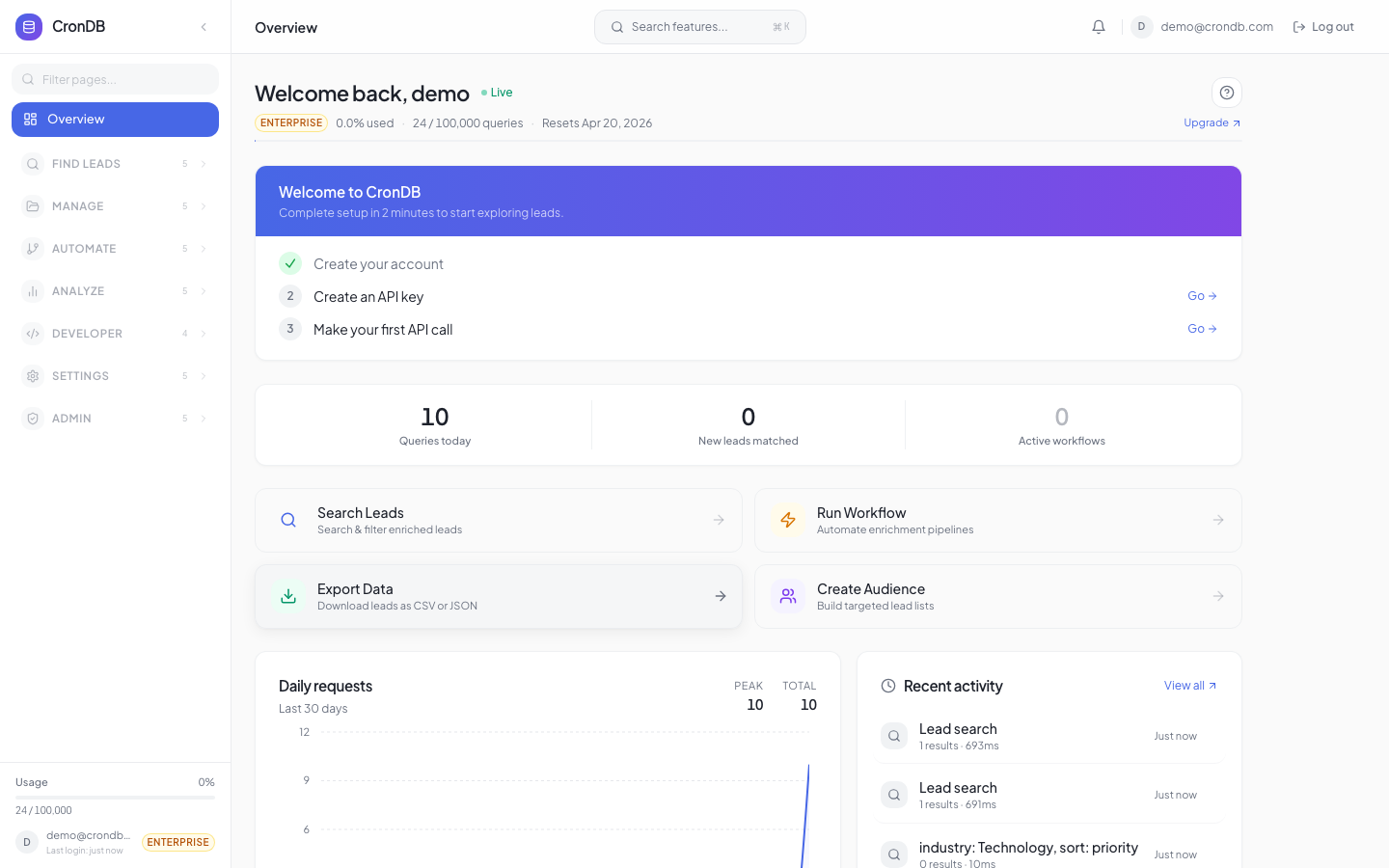This screenshot has width=1389, height=868.
Task: Click the Automate branch icon
Action: tap(33, 249)
